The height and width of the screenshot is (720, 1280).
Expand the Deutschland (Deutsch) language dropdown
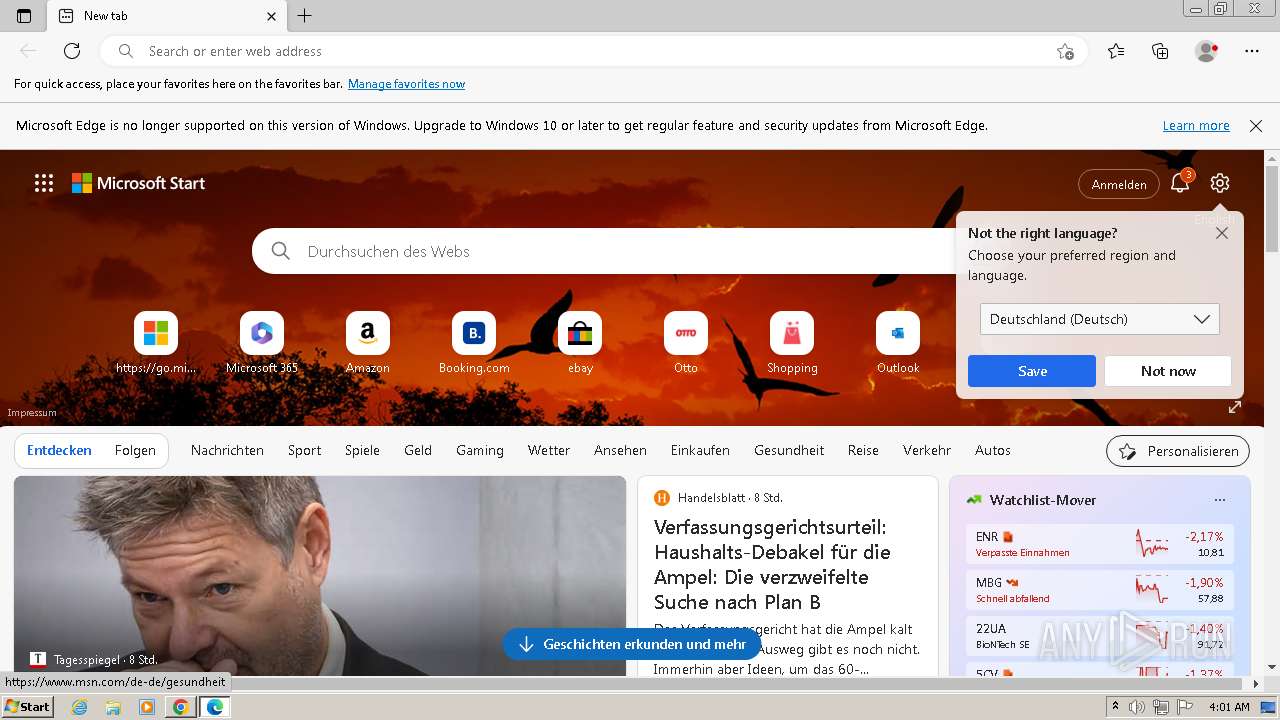1100,319
